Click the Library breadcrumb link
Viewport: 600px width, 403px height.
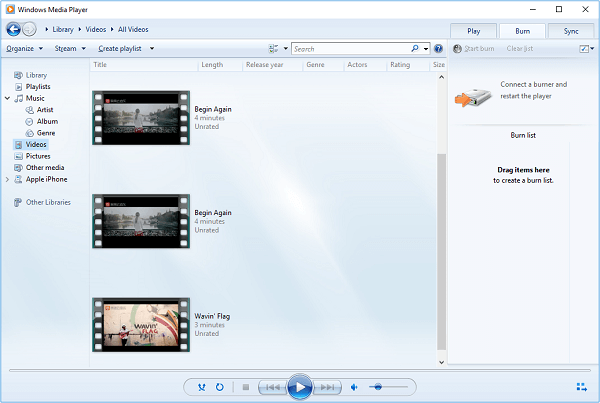63,29
